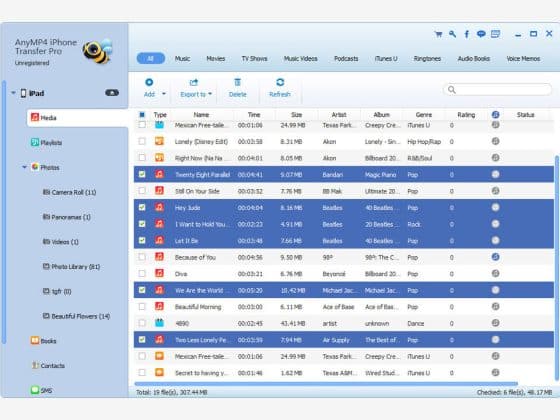
Task: Switch to the Audio Books tab
Action: 474,59
